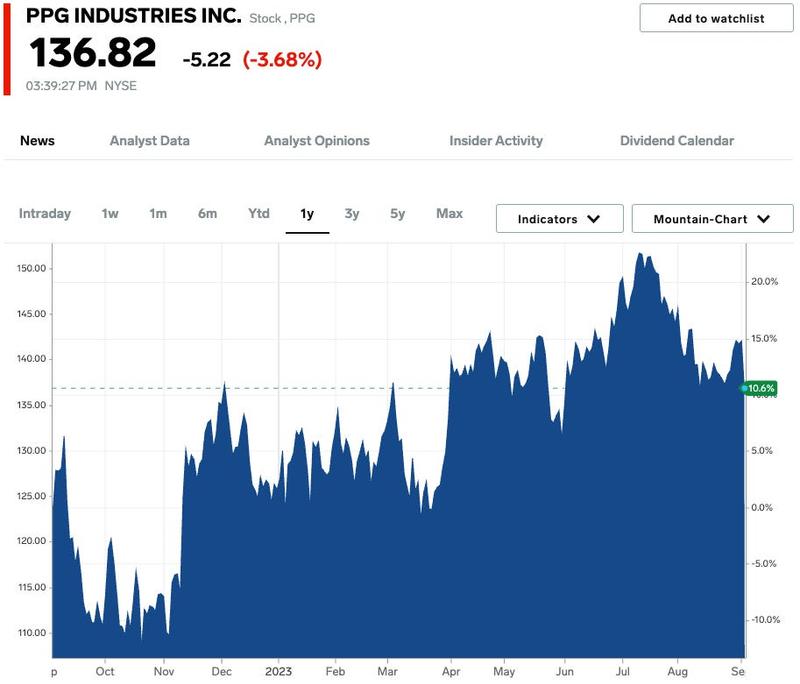Click the Dec label on time axis
The height and width of the screenshot is (684, 800).
click(x=221, y=671)
